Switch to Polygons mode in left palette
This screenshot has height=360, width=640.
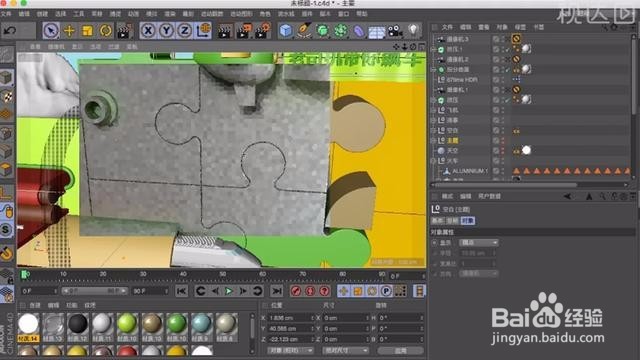(x=7, y=170)
